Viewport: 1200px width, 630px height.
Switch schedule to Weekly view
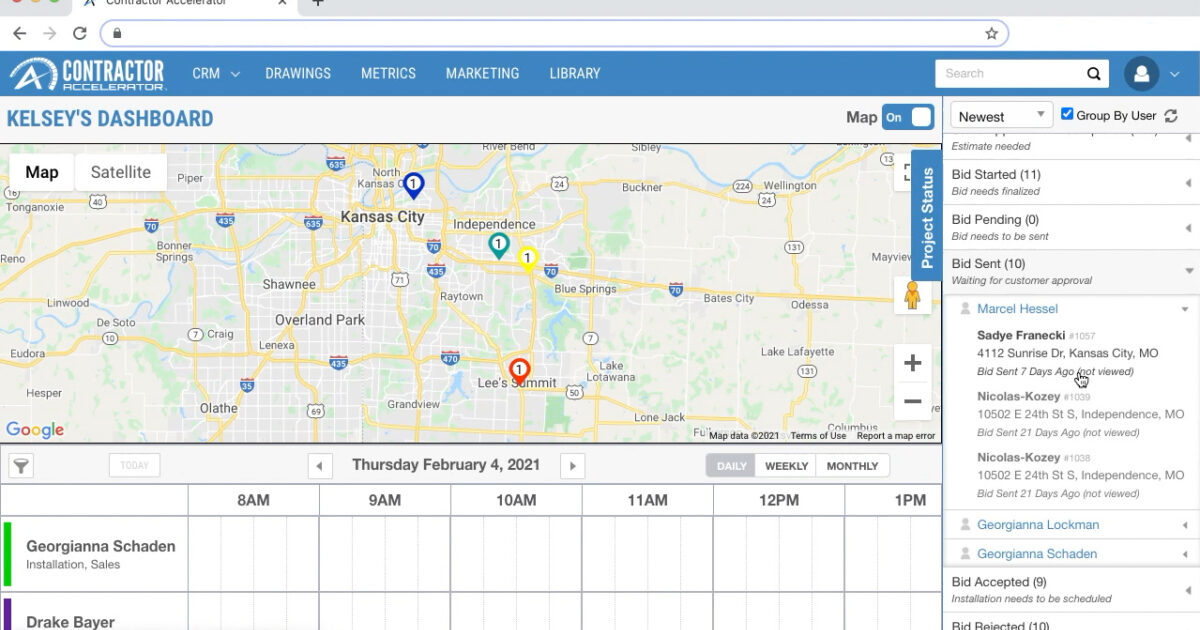pos(786,466)
